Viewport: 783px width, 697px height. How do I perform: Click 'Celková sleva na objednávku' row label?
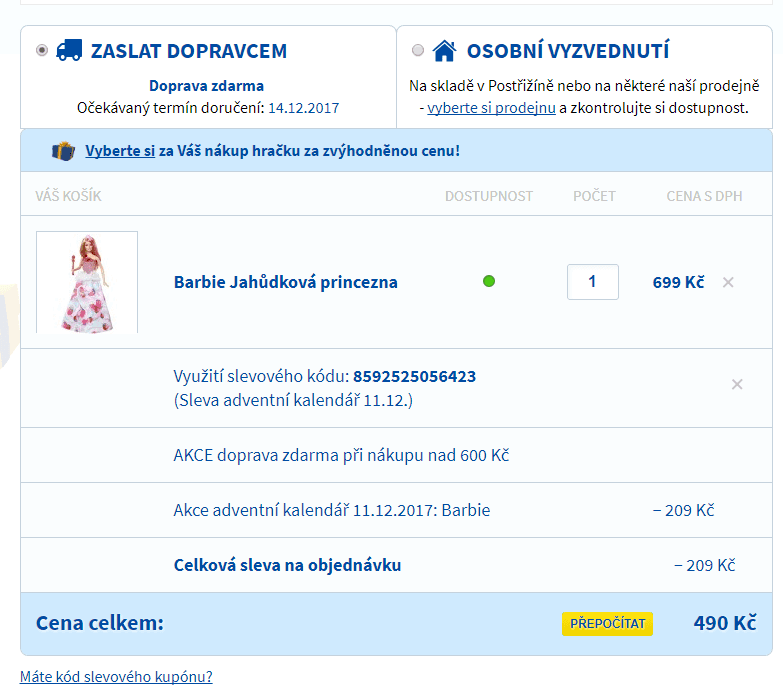pyautogui.click(x=287, y=565)
